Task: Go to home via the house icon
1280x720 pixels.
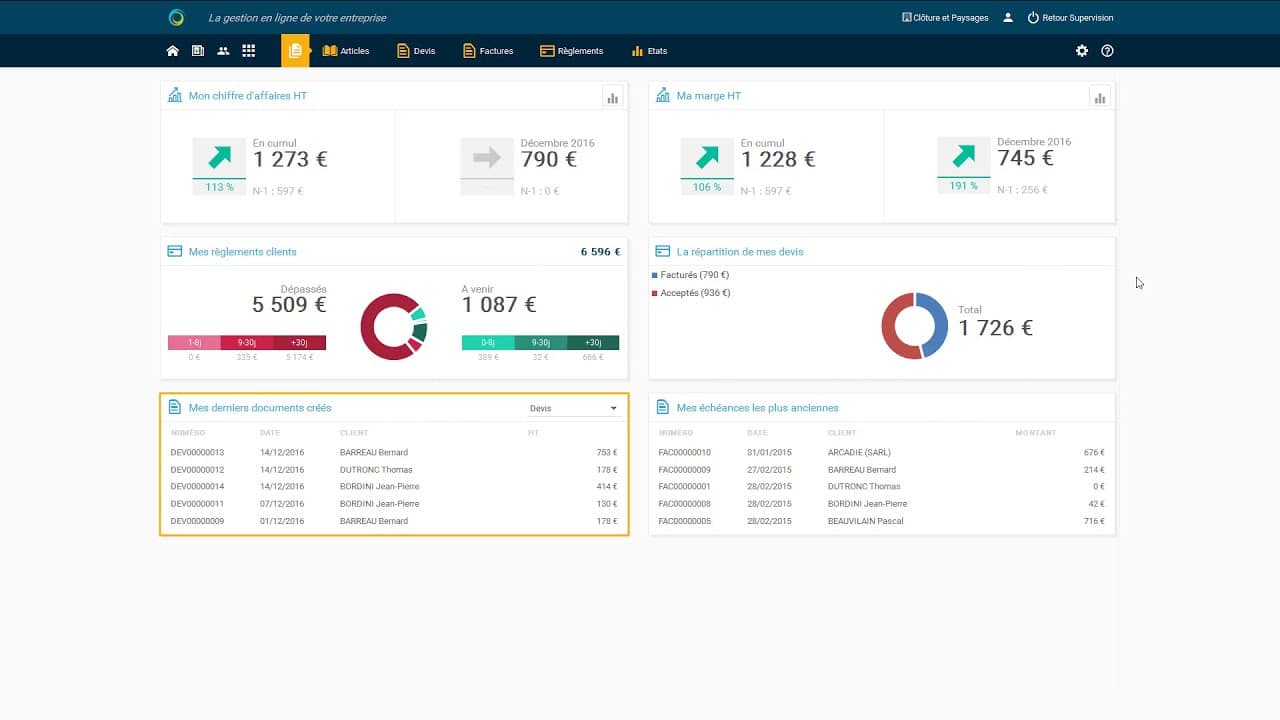Action: pyautogui.click(x=172, y=50)
